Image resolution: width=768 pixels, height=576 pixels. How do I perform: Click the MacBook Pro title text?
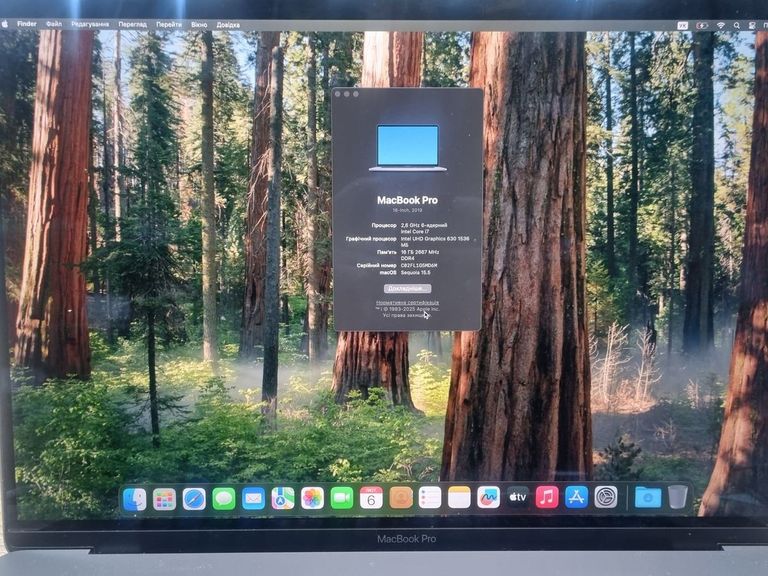coord(408,200)
